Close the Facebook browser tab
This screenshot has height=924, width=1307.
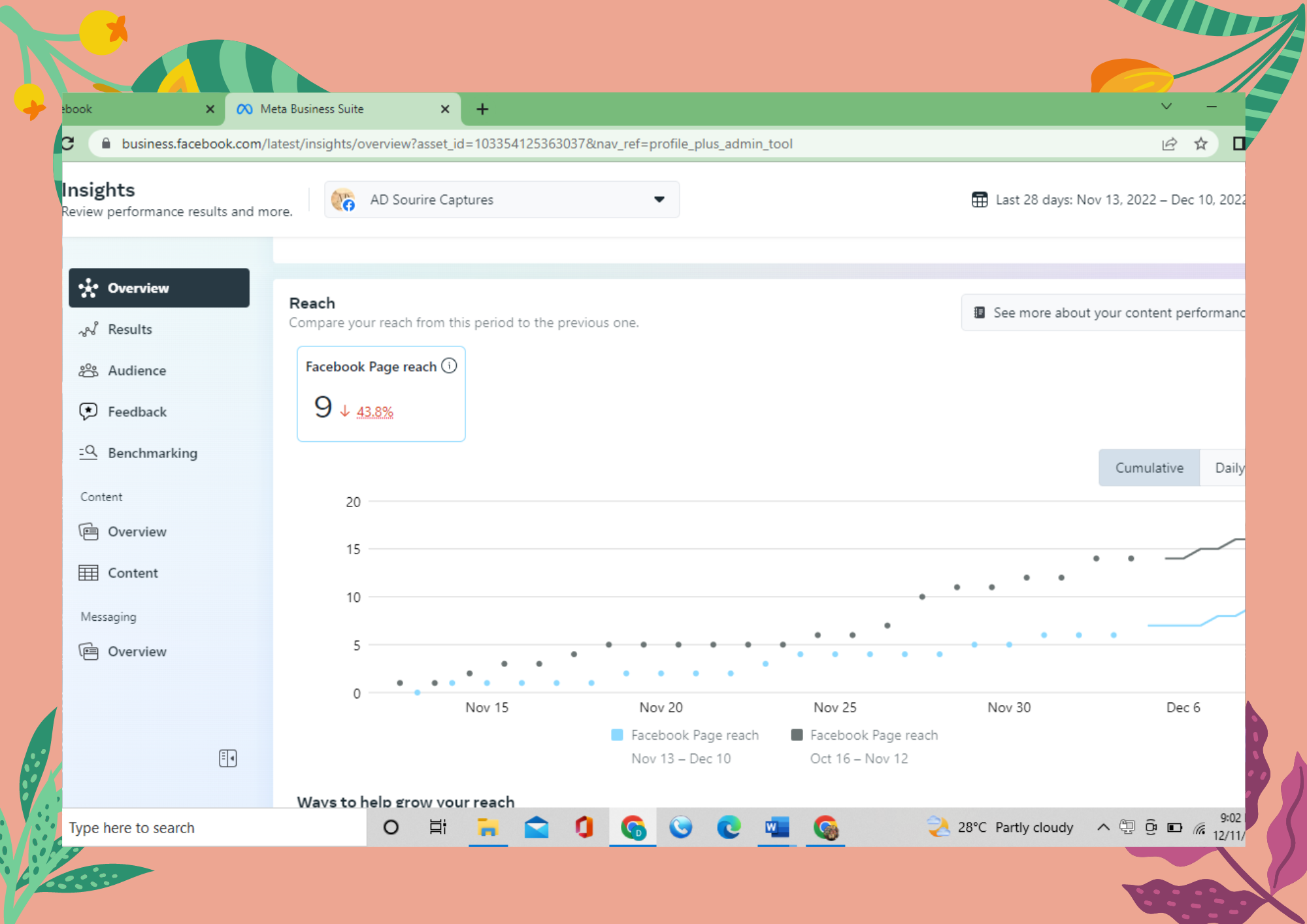(210, 109)
